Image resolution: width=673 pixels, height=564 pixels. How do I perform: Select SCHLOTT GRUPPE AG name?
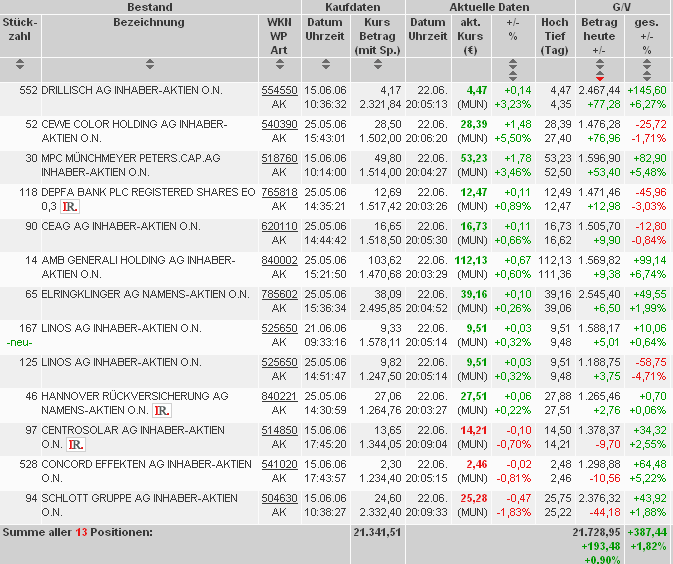point(139,505)
